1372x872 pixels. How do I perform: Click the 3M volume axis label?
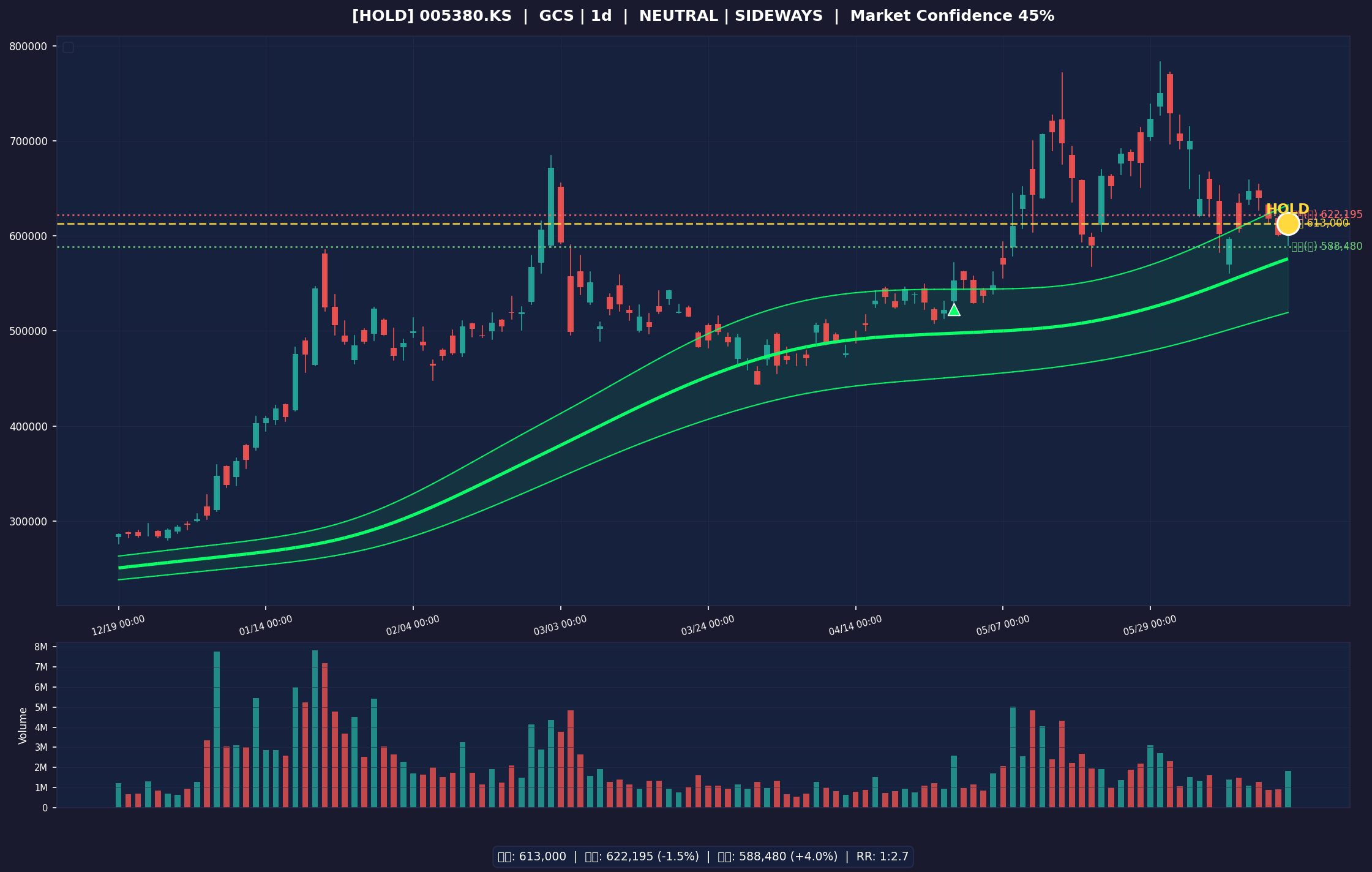(41, 748)
